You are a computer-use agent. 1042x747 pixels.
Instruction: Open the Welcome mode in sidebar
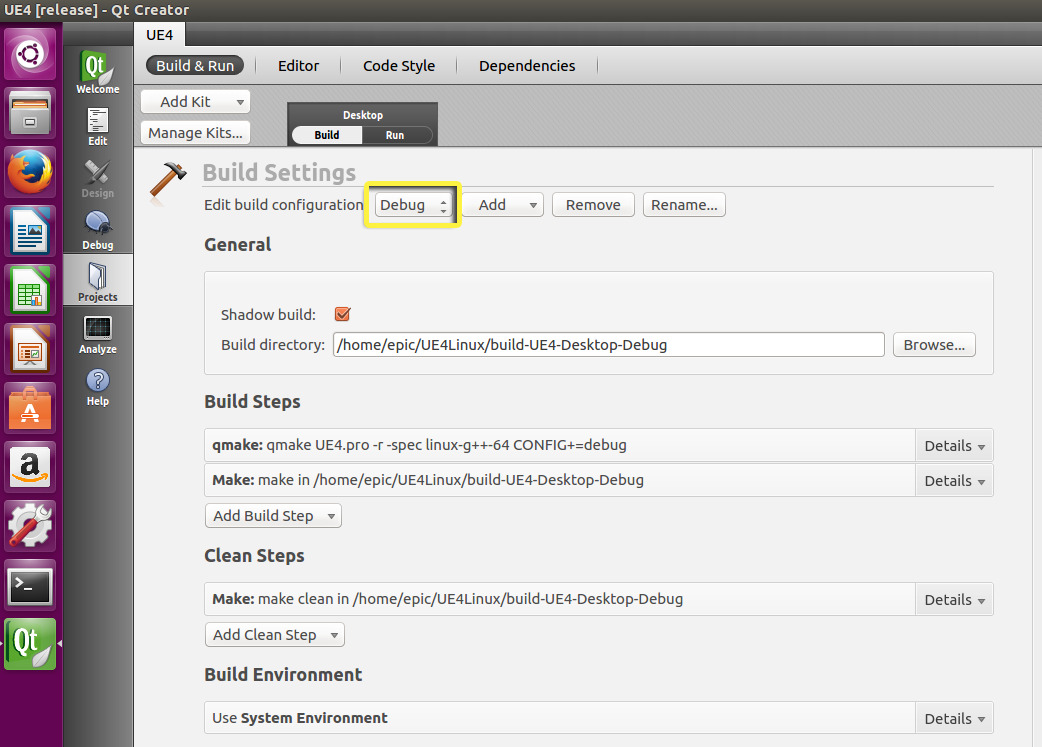click(97, 73)
